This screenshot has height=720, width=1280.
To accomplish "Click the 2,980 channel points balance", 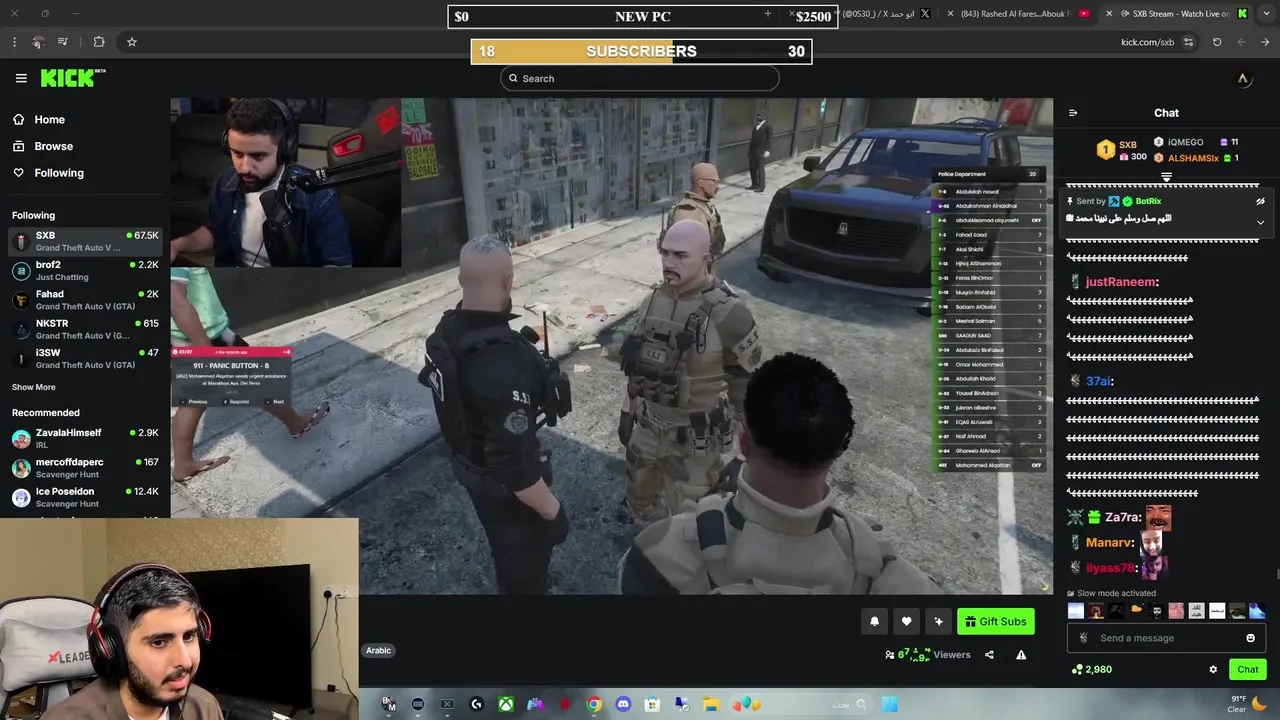I will coord(1091,669).
